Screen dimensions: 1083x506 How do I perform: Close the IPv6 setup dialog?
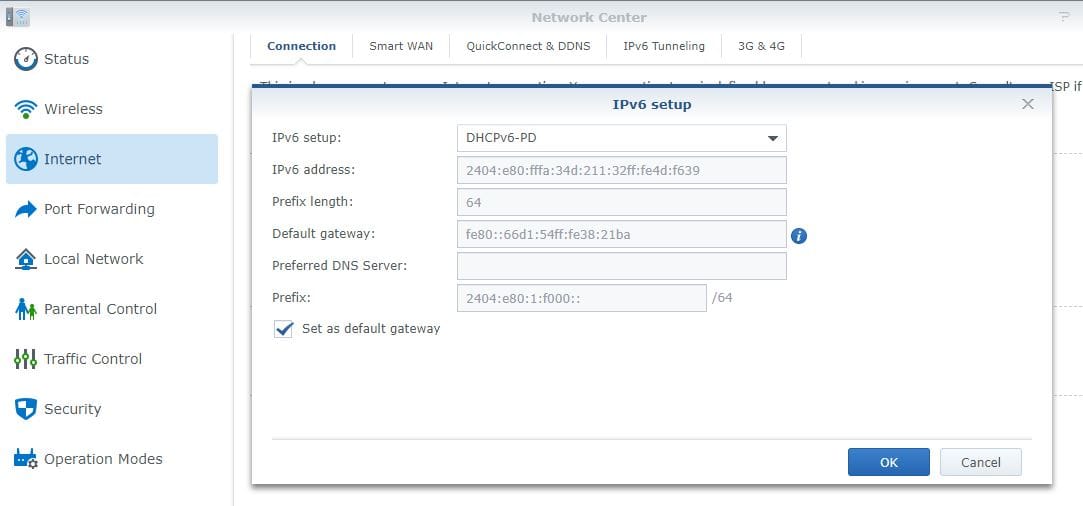[1027, 104]
